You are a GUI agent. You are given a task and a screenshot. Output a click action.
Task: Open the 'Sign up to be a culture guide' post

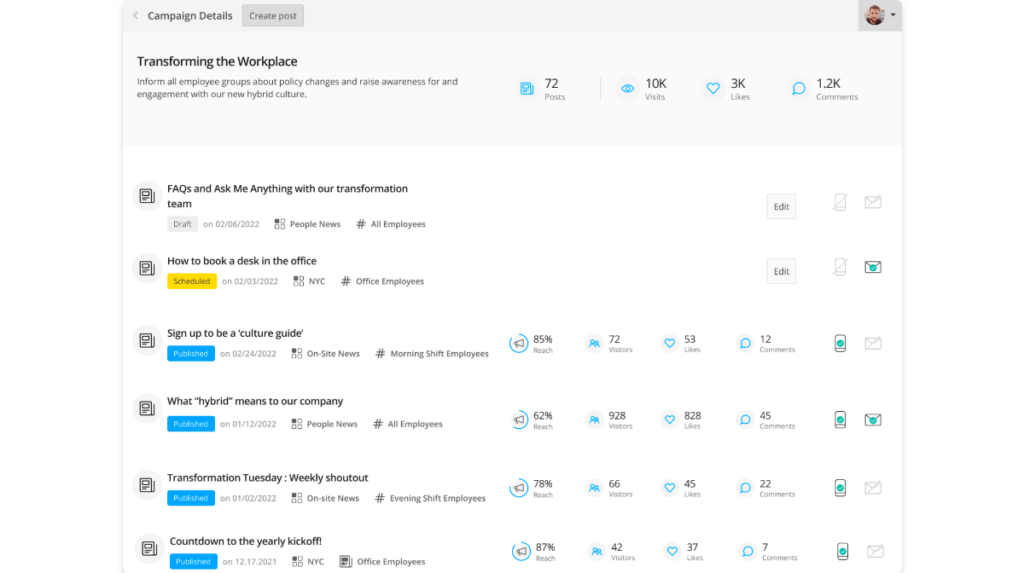point(235,333)
